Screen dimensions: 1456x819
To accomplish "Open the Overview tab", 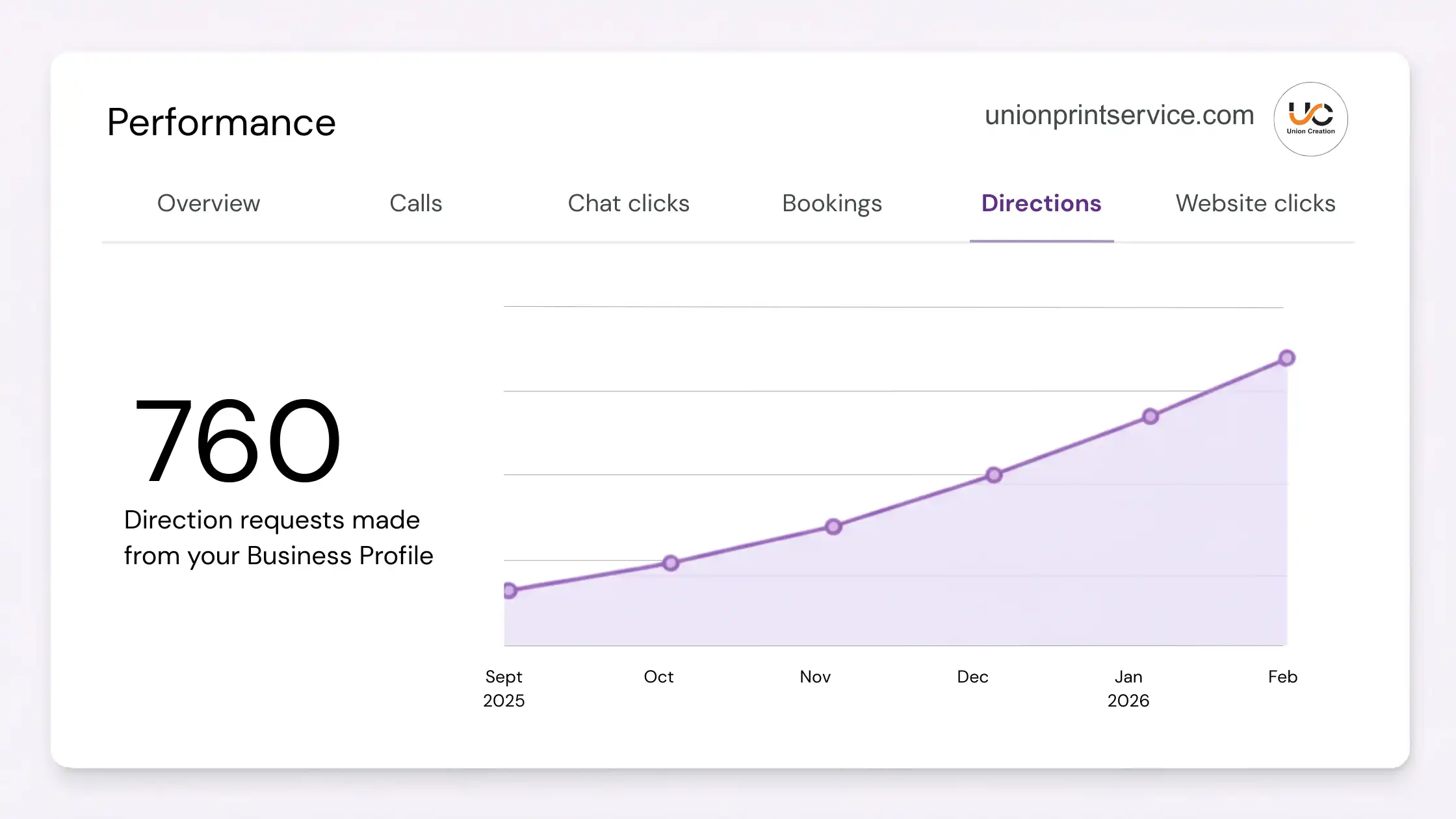I will [209, 203].
